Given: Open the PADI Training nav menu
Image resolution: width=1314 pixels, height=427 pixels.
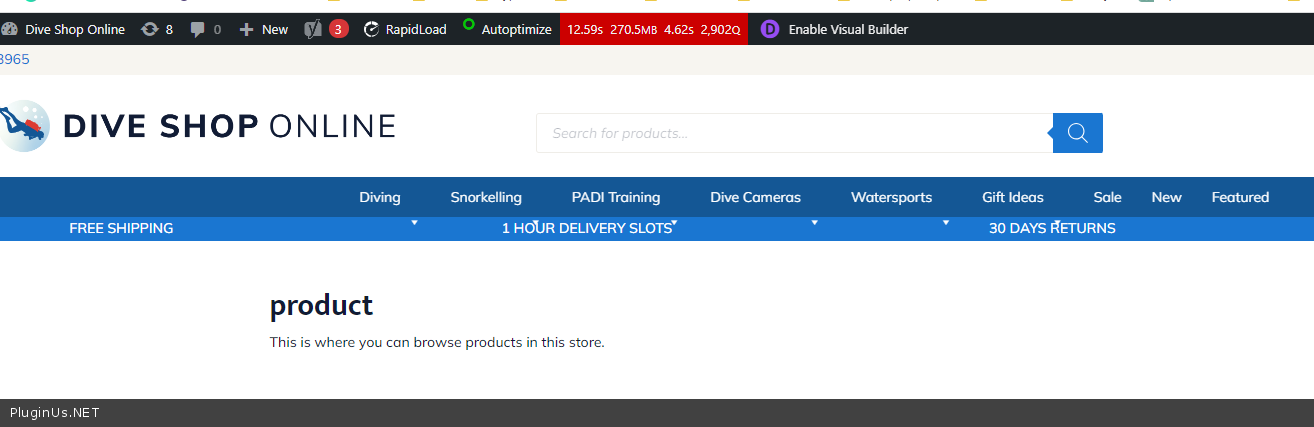Looking at the screenshot, I should click(x=616, y=197).
